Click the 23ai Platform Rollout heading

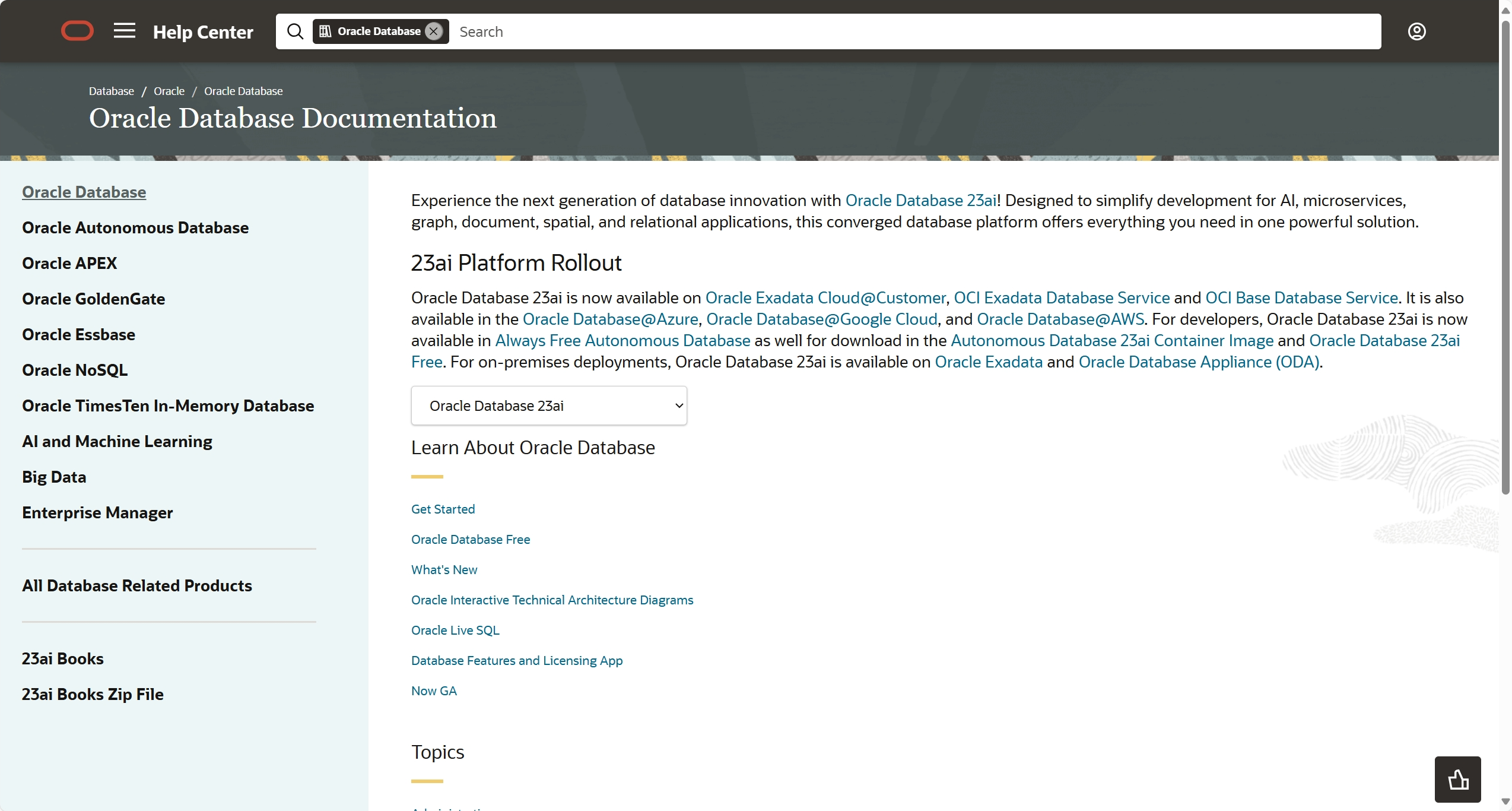click(516, 262)
